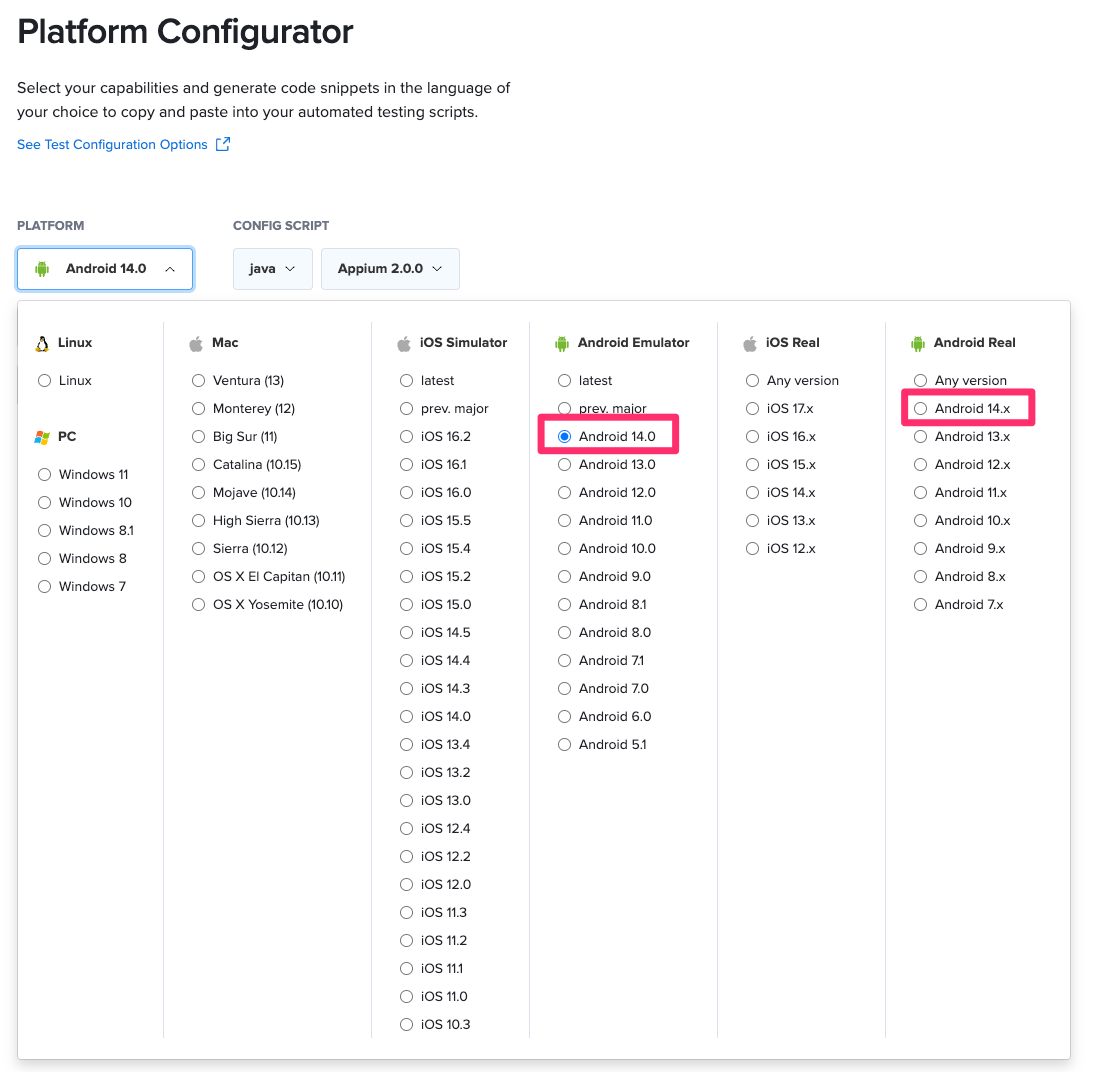Click the selected Android 14.0 emulator radio
Viewport: 1100px width, 1079px height.
[564, 436]
